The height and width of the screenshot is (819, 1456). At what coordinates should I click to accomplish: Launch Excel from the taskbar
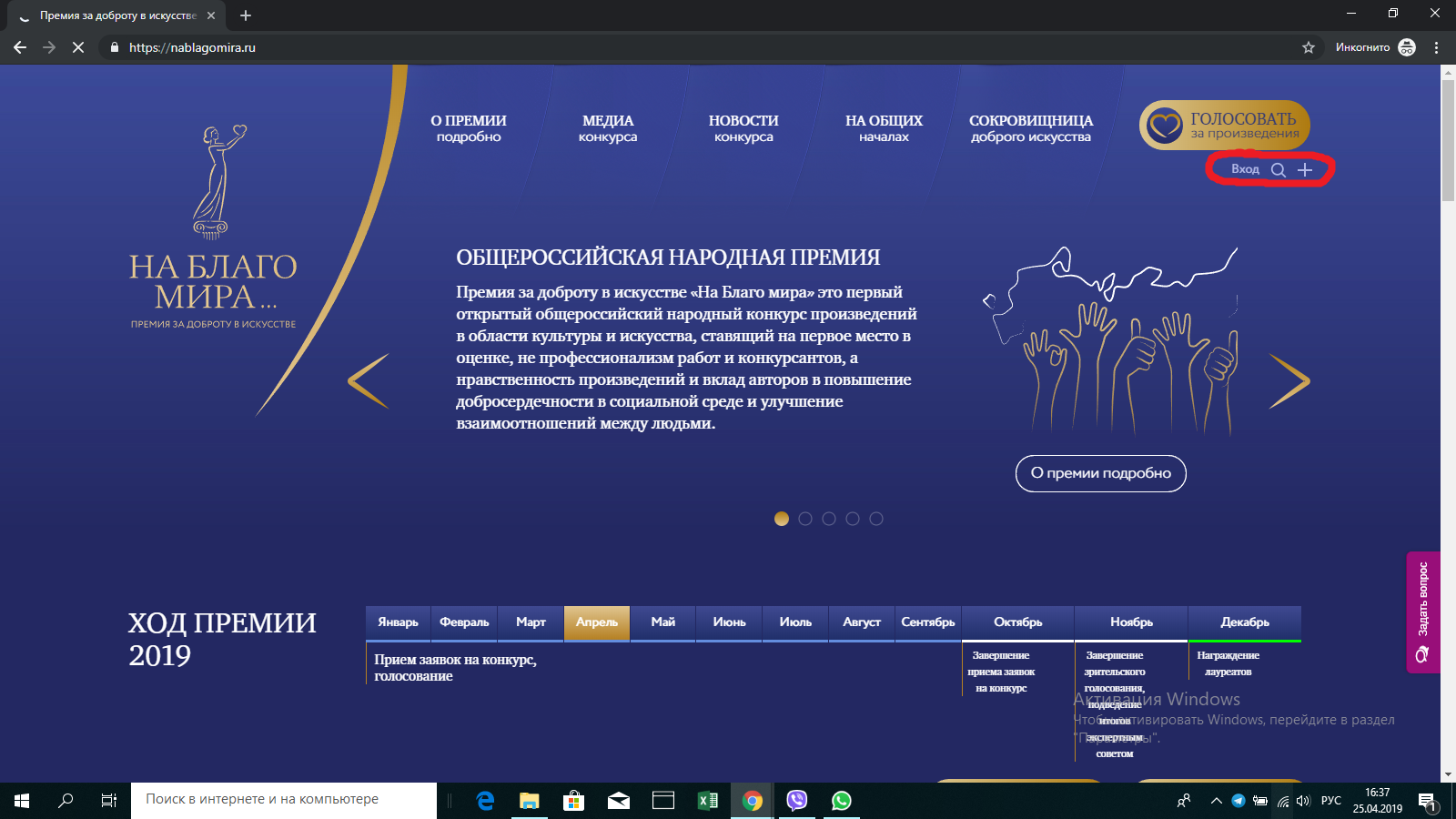[707, 800]
